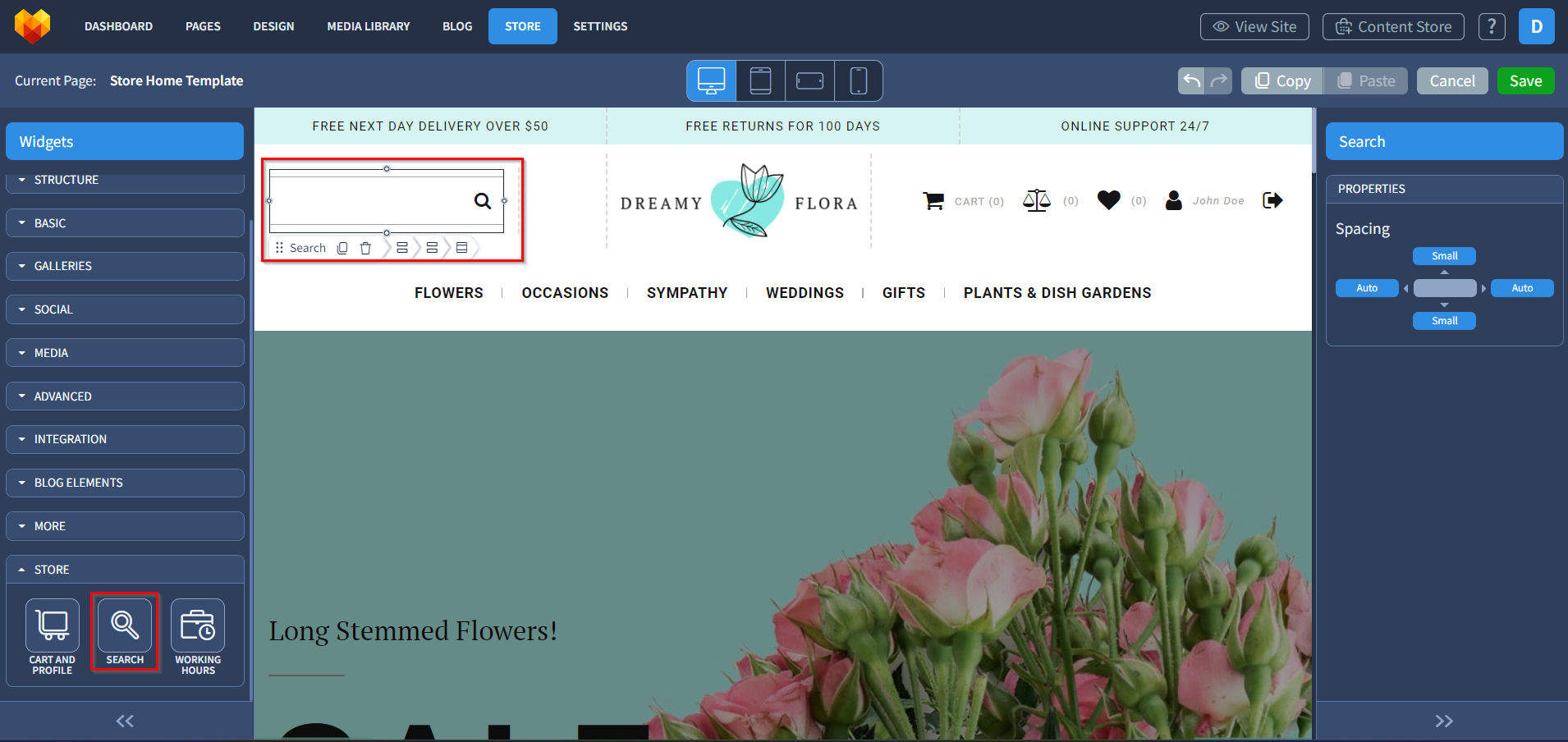Switch to tablet landscape preview icon
The image size is (1568, 742).
[x=809, y=80]
